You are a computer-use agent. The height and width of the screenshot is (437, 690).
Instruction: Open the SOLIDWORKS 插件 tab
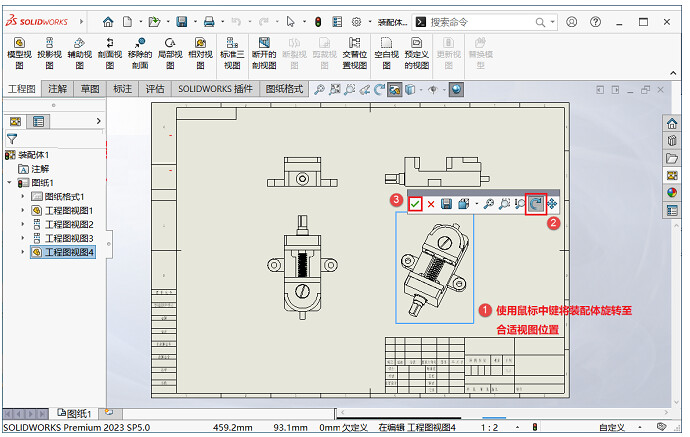pyautogui.click(x=216, y=89)
